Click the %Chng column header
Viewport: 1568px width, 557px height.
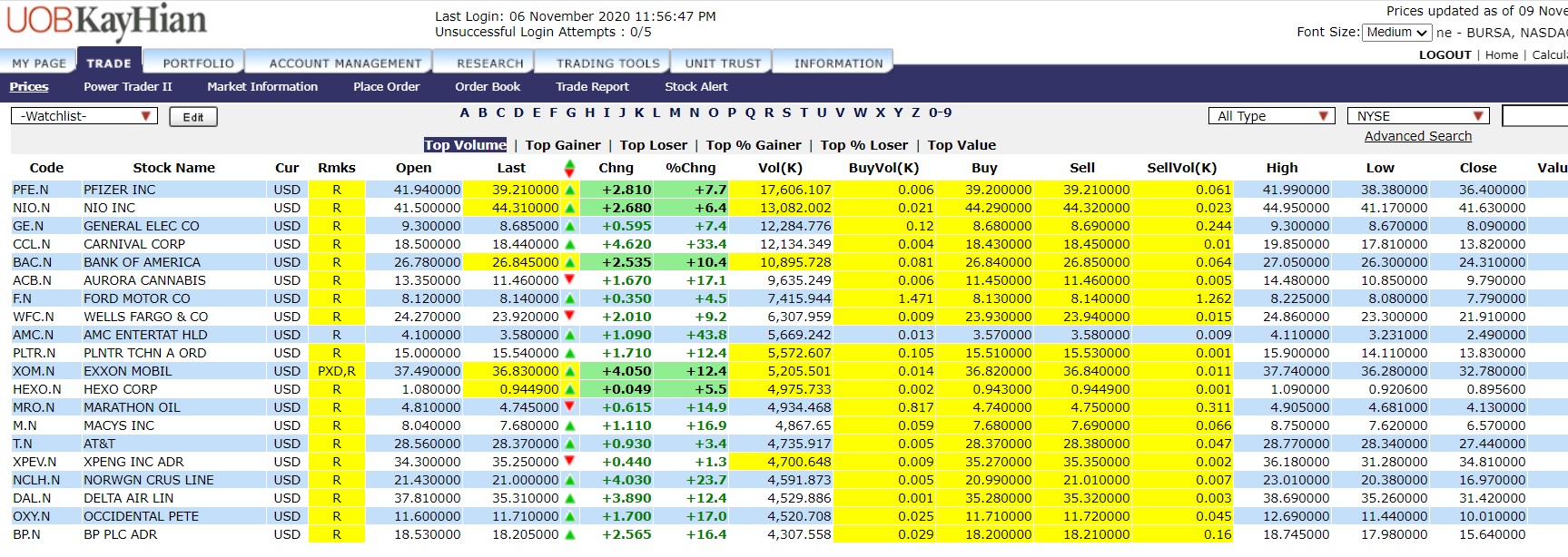(x=691, y=168)
